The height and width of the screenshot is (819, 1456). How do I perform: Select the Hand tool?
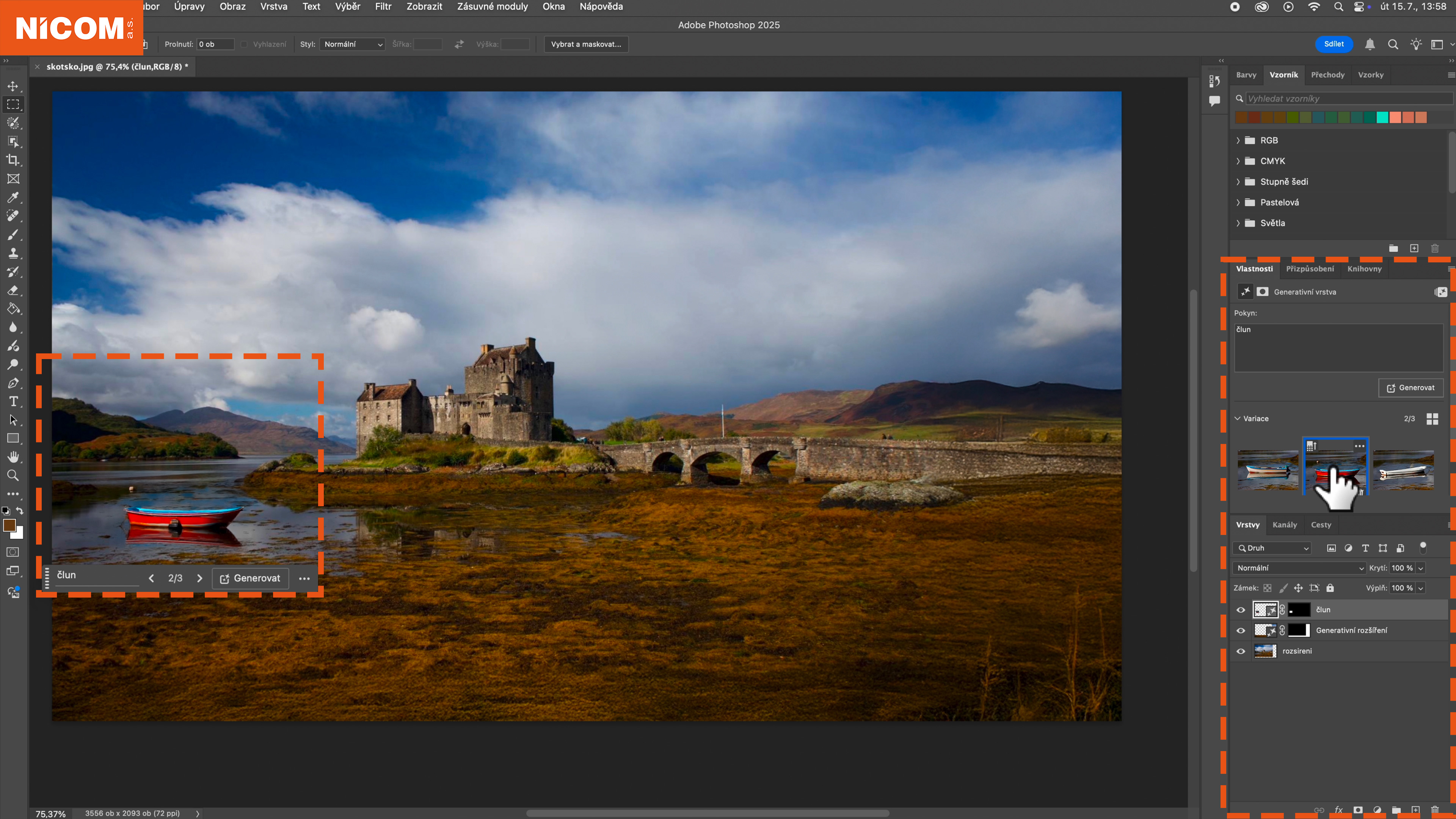point(13,457)
